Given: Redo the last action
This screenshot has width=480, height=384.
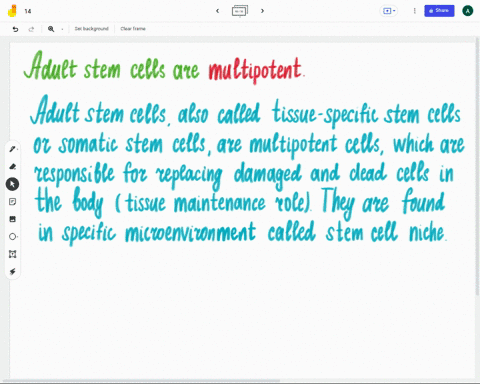Looking at the screenshot, I should (x=31, y=29).
